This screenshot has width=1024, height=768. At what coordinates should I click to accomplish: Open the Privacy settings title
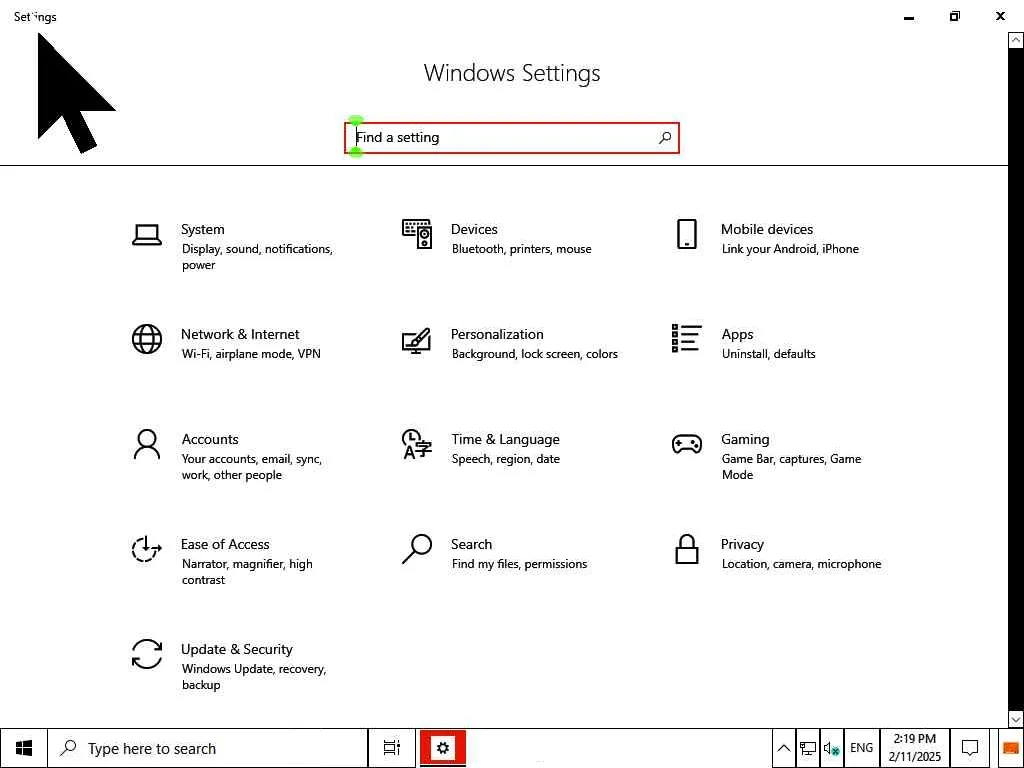coord(742,545)
